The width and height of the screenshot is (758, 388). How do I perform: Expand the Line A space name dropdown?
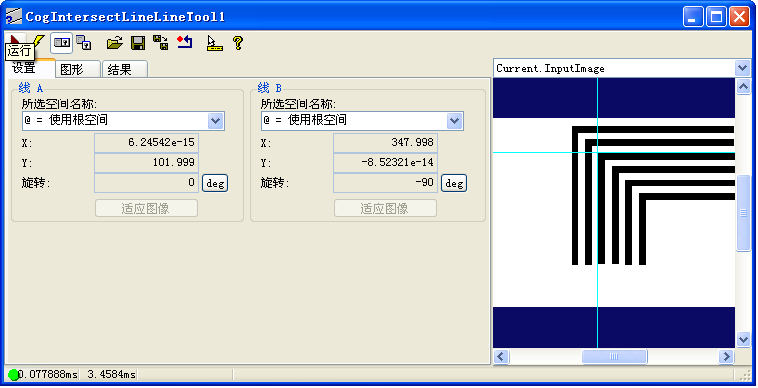tap(216, 121)
